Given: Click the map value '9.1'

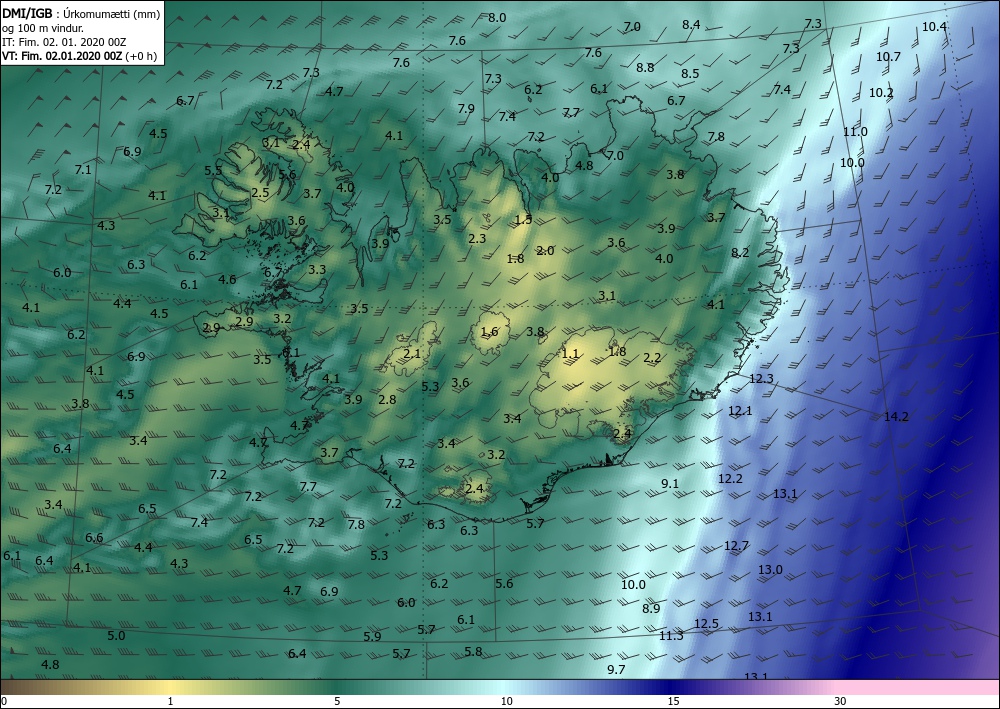Looking at the screenshot, I should pos(670,483).
